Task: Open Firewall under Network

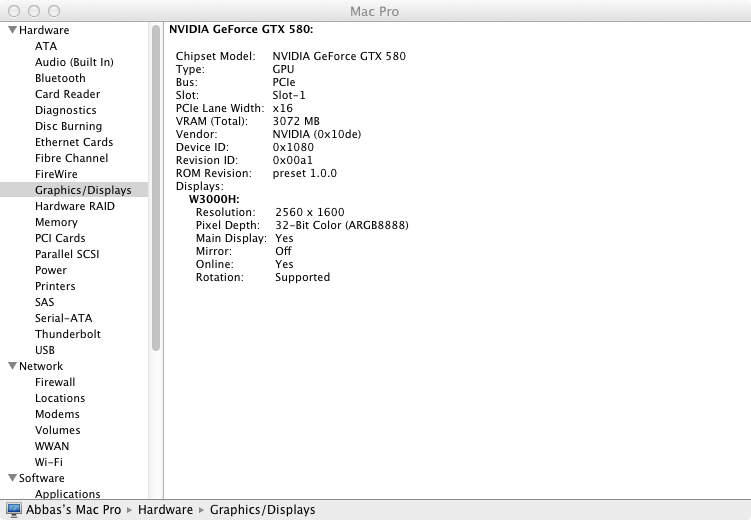Action: (x=55, y=382)
